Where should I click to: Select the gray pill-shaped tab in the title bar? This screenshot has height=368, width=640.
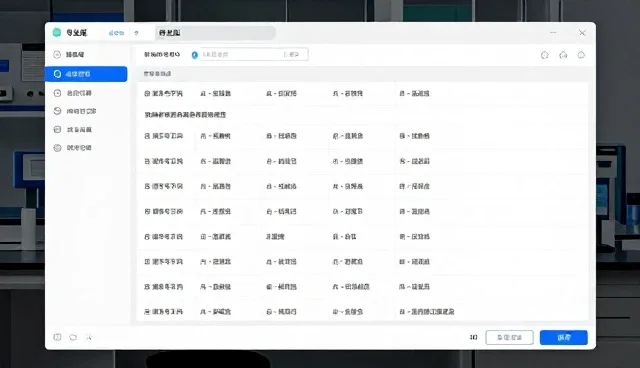click(215, 33)
